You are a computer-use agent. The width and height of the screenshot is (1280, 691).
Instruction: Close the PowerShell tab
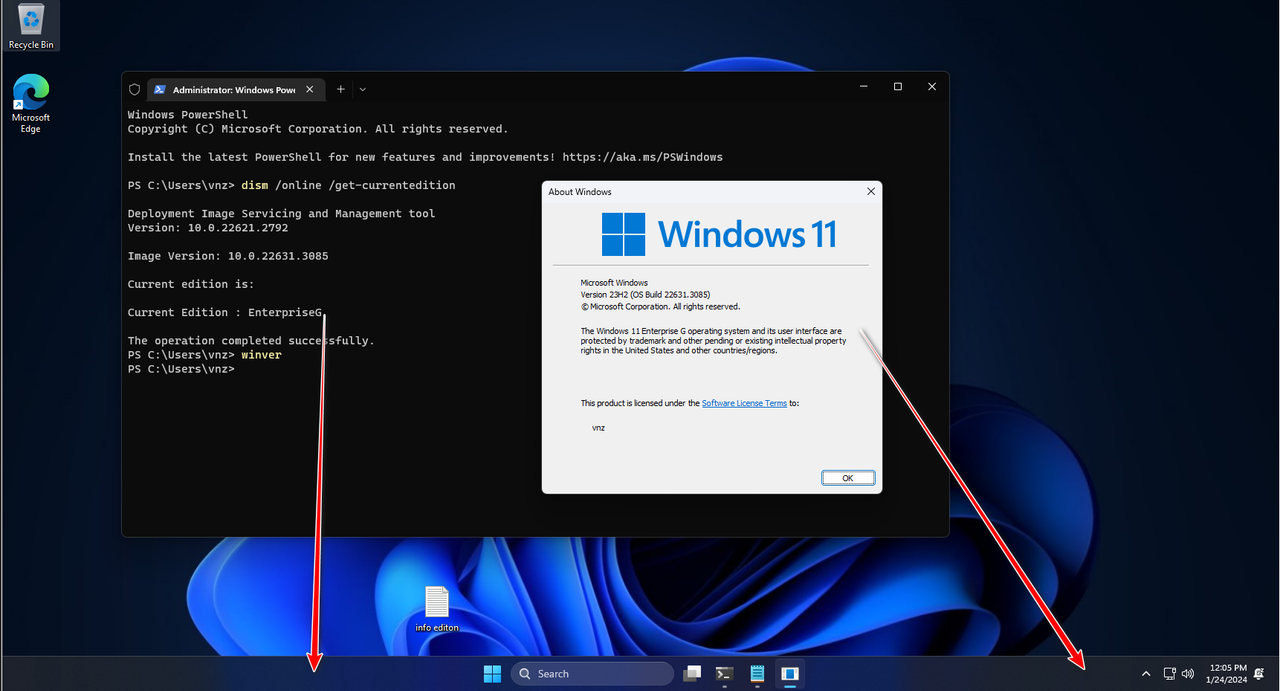310,89
